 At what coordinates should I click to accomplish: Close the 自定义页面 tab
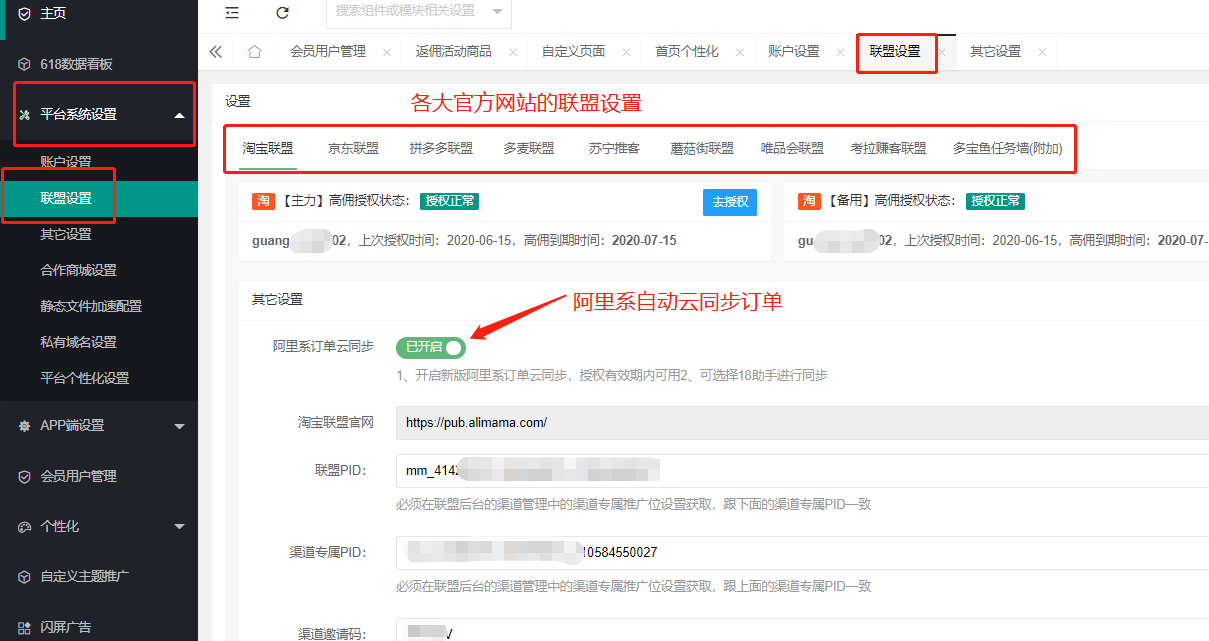(626, 52)
